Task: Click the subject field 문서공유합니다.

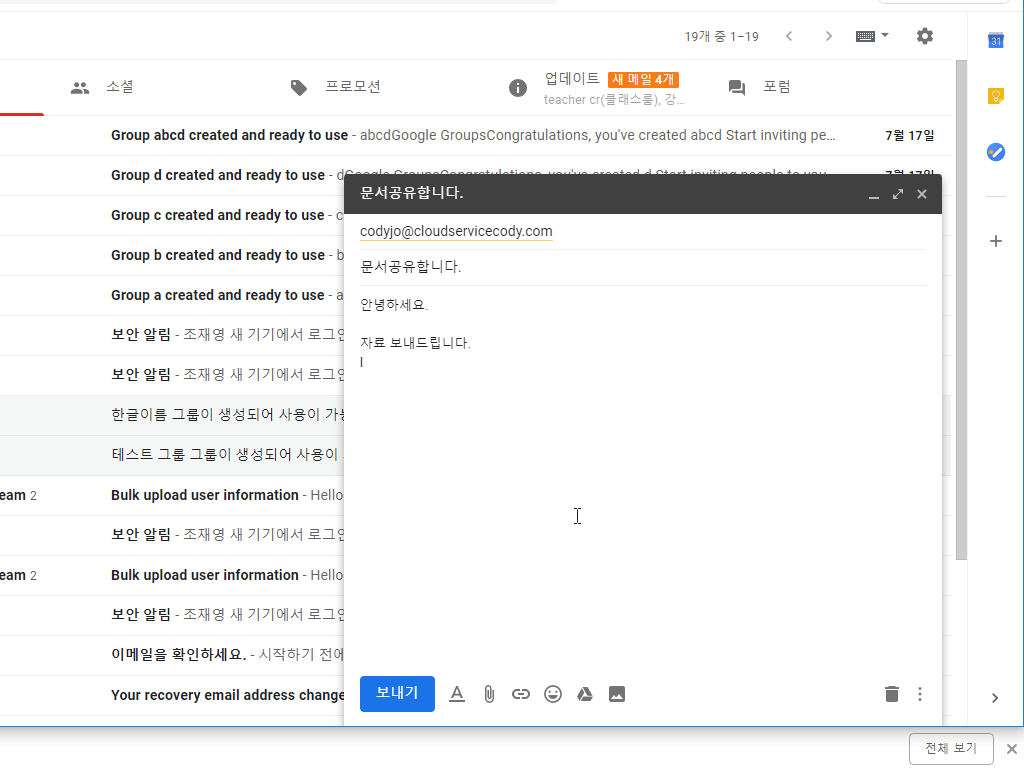Action: click(643, 267)
